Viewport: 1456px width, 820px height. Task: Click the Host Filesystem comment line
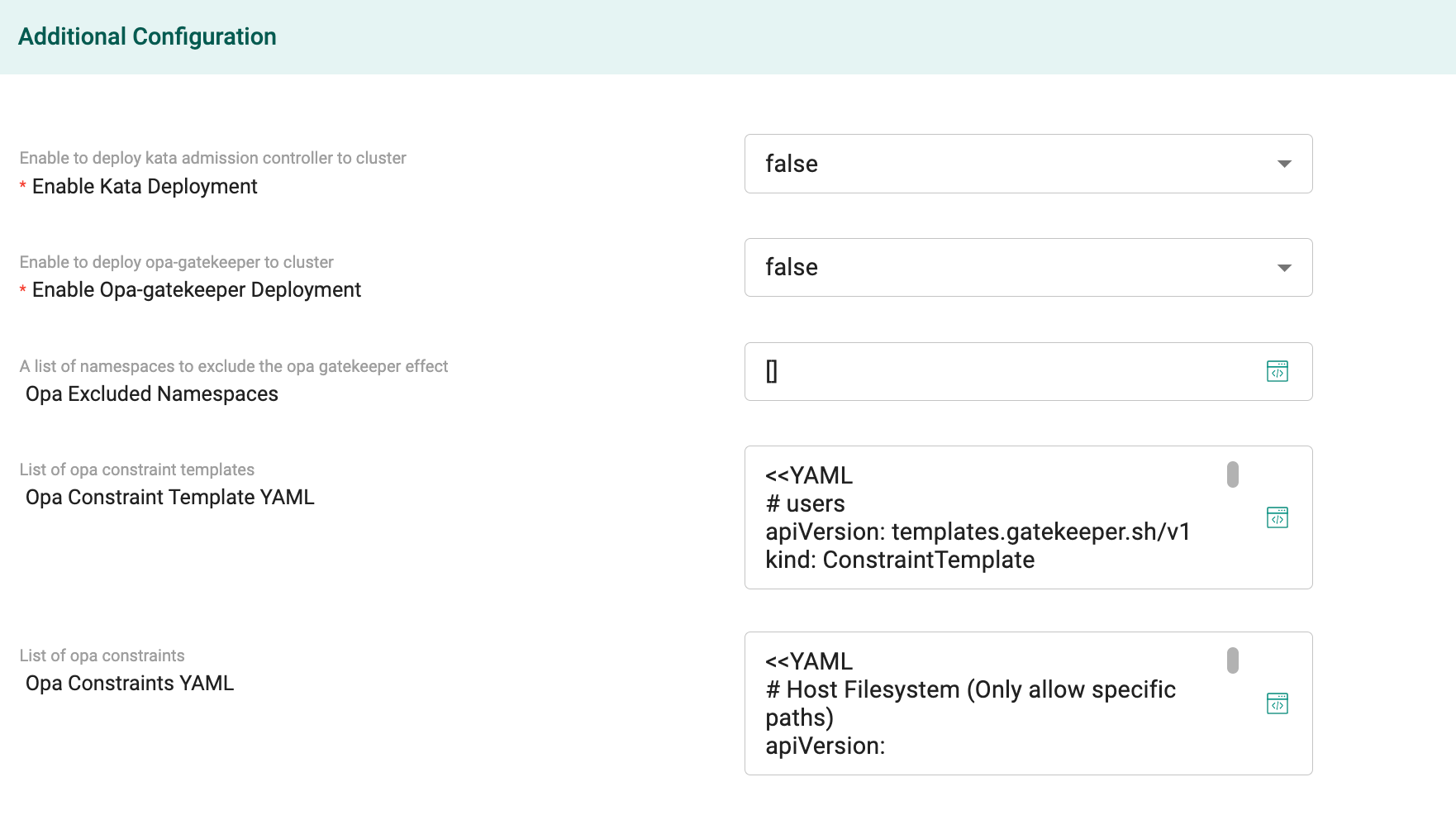[970, 703]
